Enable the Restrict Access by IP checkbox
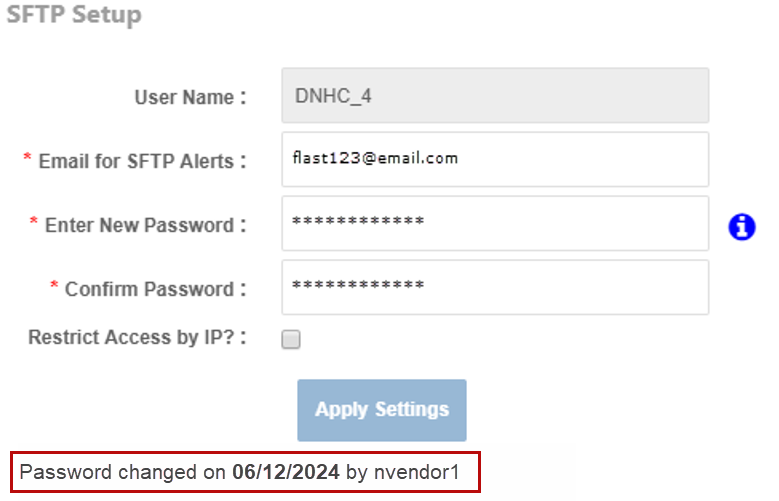This screenshot has height=501, width=779. click(291, 340)
